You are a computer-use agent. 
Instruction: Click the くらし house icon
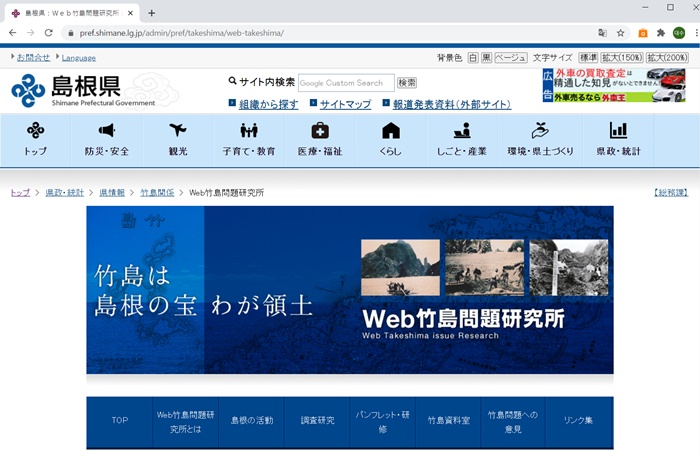coord(390,131)
